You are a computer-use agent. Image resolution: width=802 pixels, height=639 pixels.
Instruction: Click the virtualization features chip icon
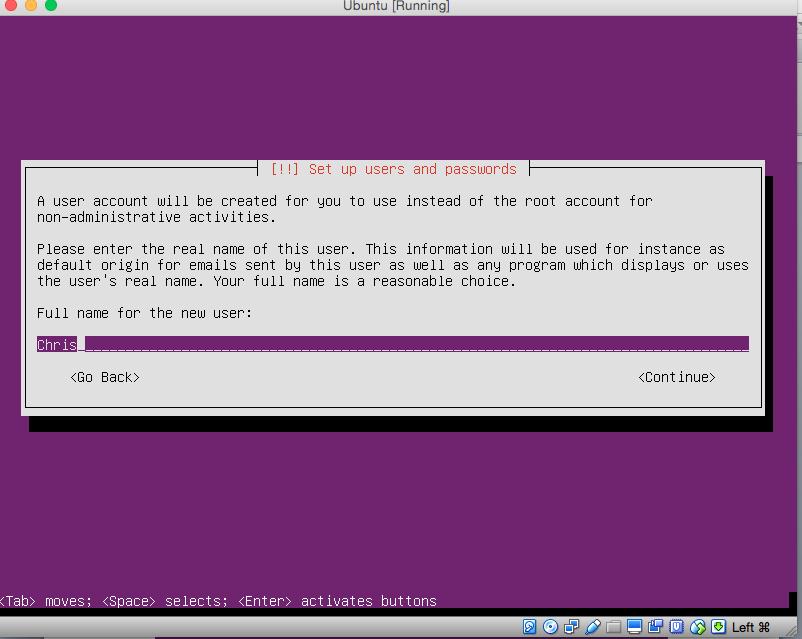(x=676, y=626)
